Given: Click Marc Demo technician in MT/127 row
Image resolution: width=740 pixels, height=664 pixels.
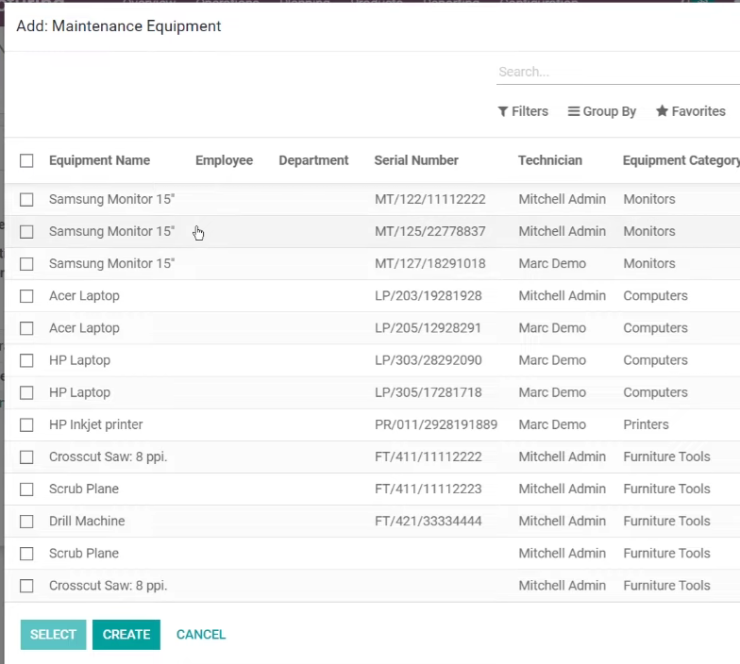Looking at the screenshot, I should (x=552, y=263).
